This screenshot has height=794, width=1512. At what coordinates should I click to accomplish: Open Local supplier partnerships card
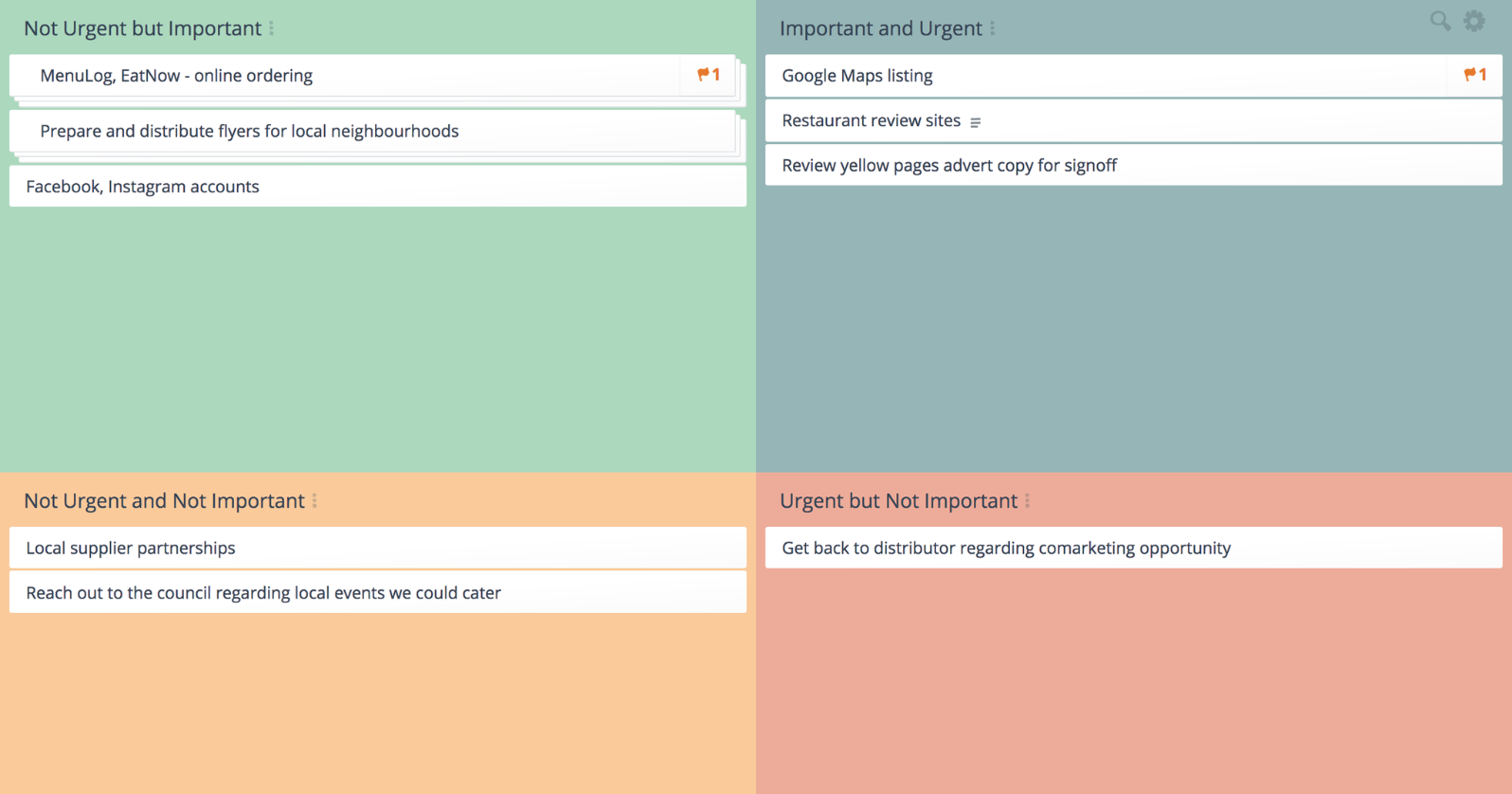[131, 548]
